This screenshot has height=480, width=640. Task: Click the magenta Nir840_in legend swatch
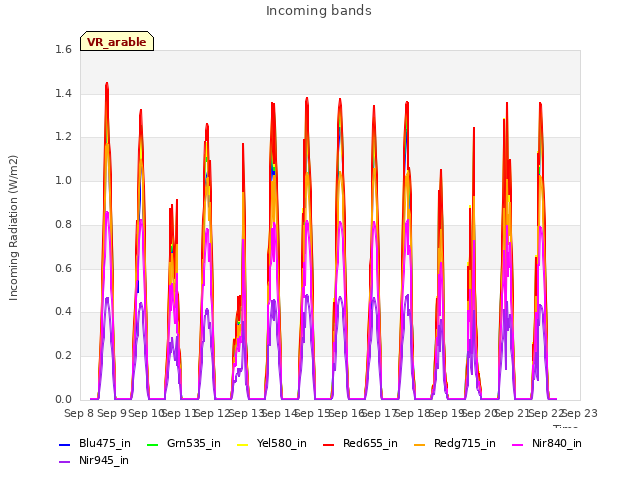point(518,444)
